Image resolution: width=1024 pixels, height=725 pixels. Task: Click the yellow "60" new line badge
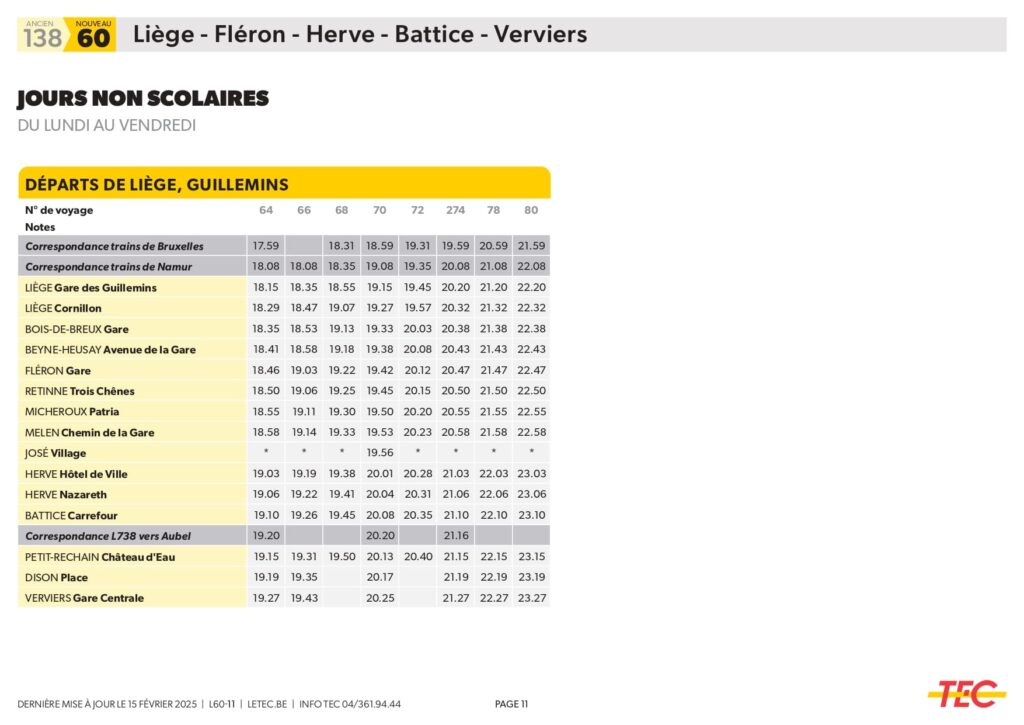click(94, 36)
